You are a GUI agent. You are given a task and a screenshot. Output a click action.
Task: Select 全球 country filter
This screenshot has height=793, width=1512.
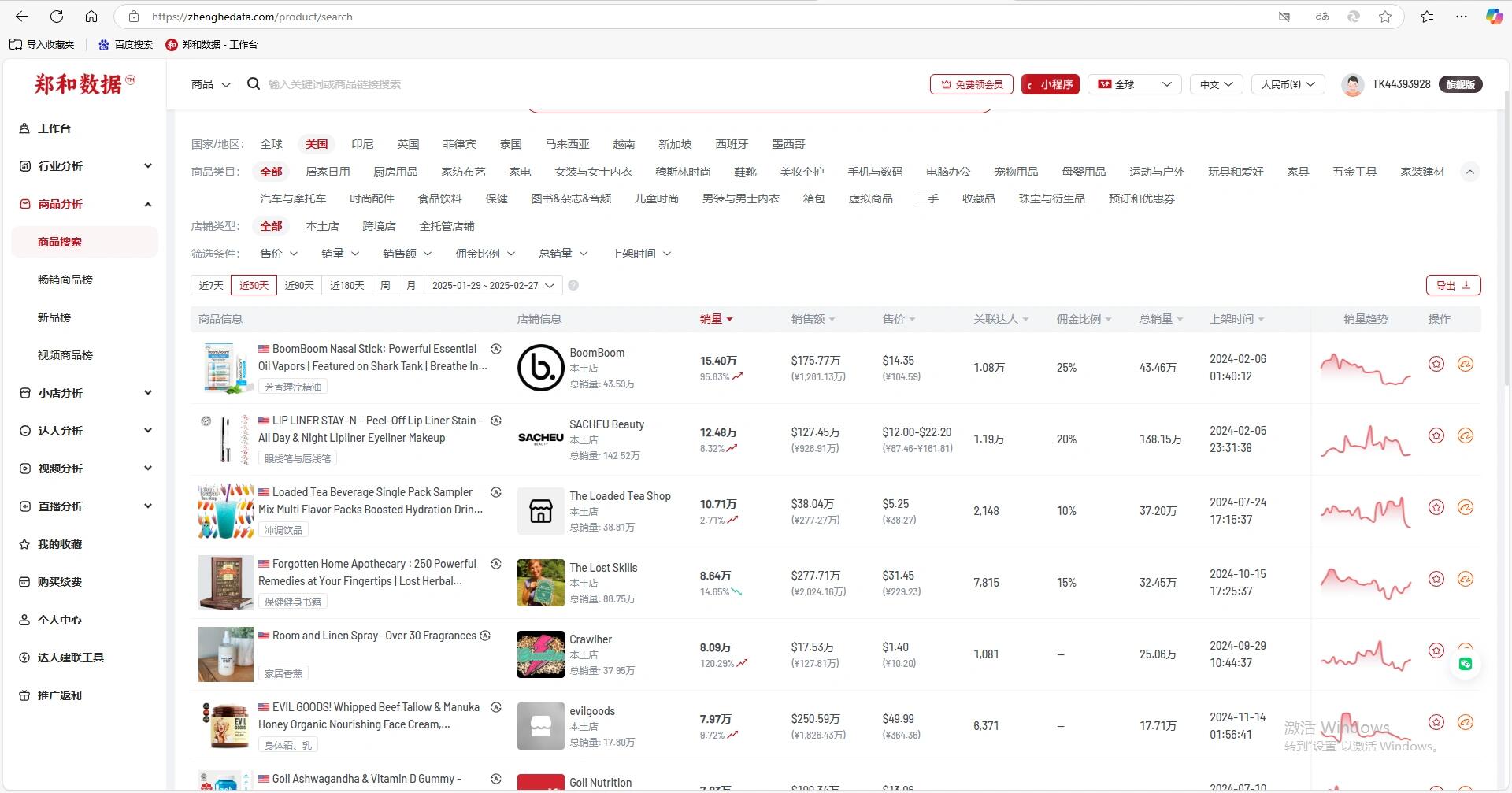pyautogui.click(x=272, y=144)
